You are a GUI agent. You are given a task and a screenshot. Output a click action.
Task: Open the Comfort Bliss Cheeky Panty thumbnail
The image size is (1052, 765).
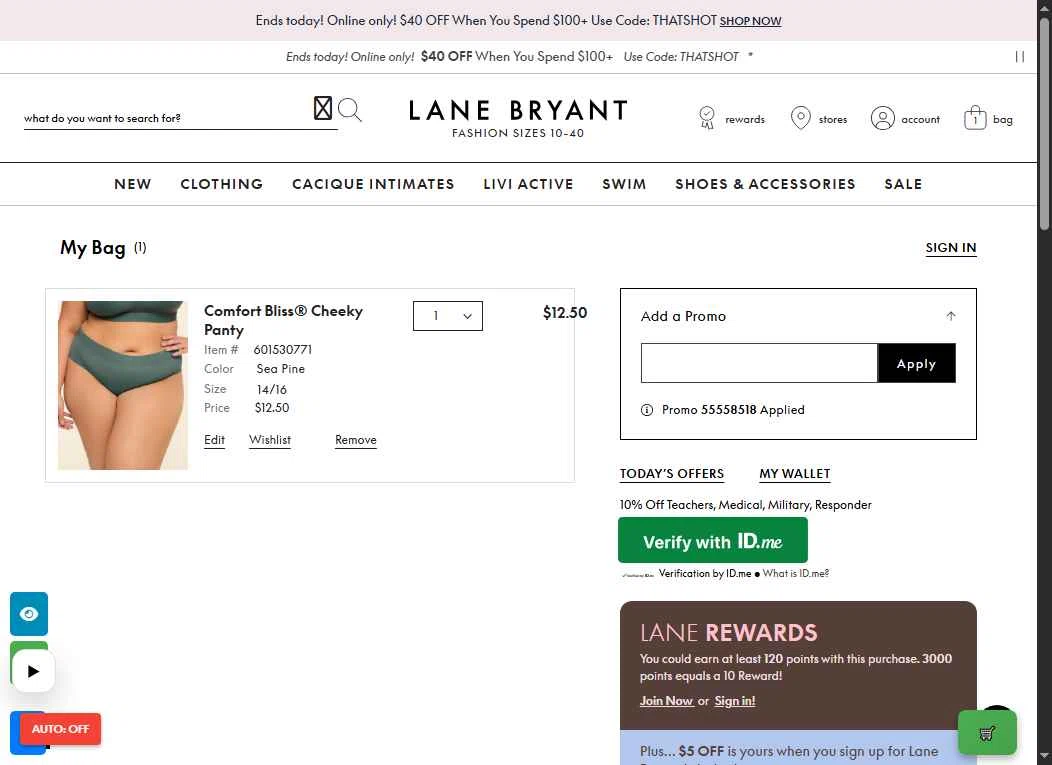[123, 385]
